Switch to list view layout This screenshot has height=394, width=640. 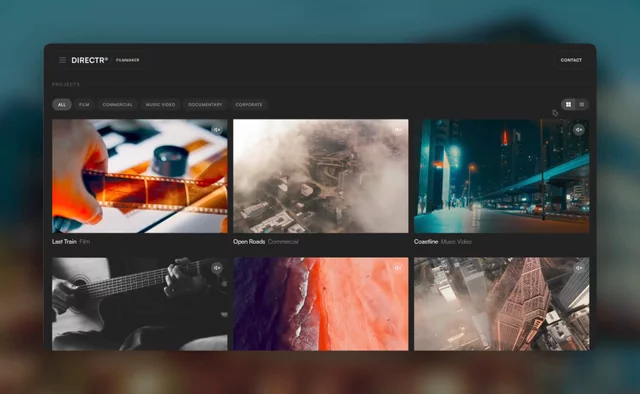click(582, 105)
